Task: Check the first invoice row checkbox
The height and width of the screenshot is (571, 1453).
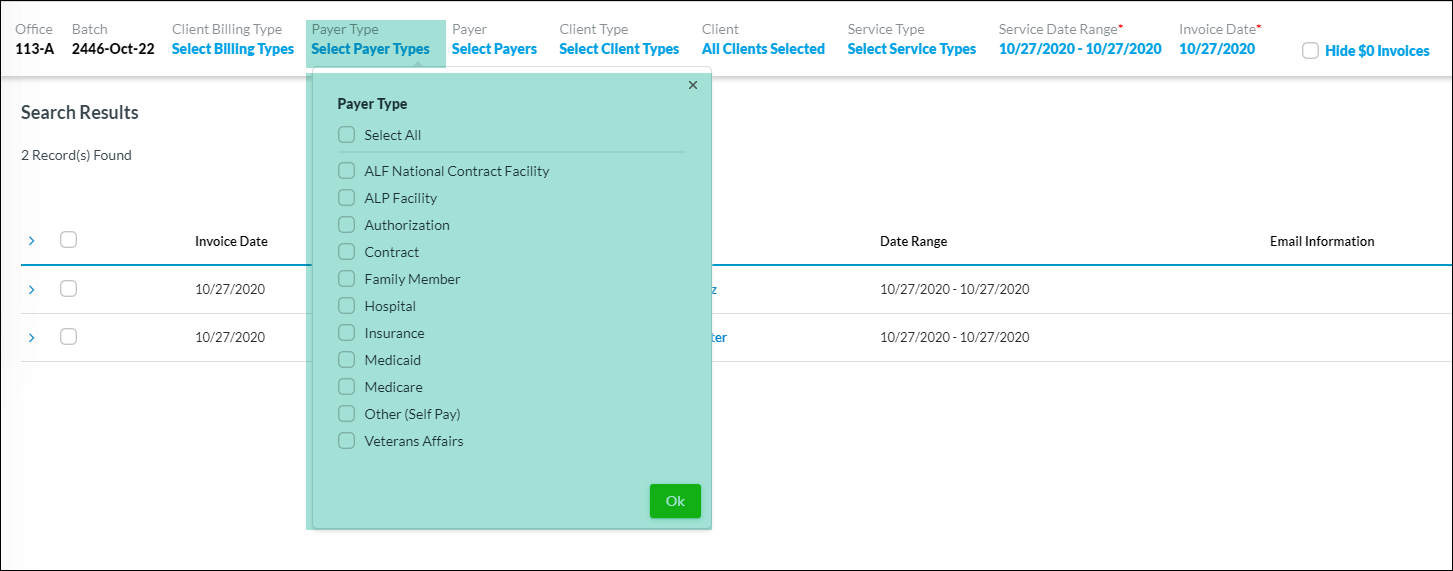Action: pos(68,288)
